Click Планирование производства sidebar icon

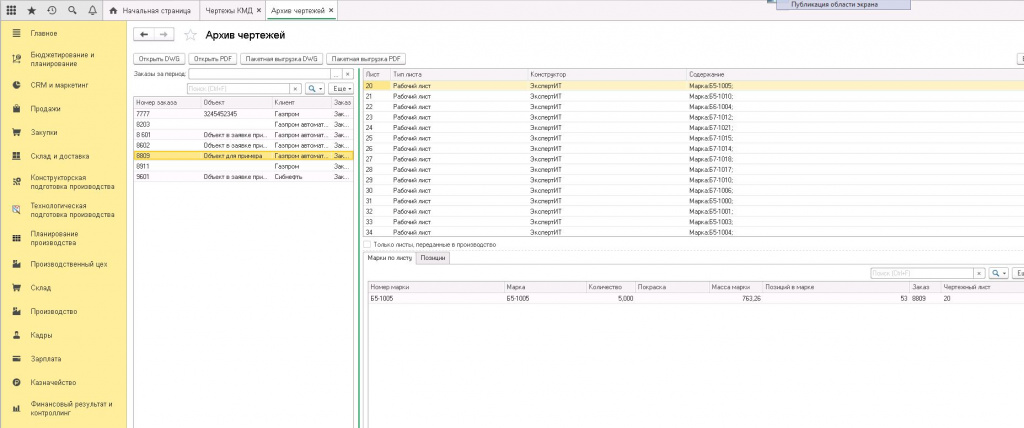point(16,239)
